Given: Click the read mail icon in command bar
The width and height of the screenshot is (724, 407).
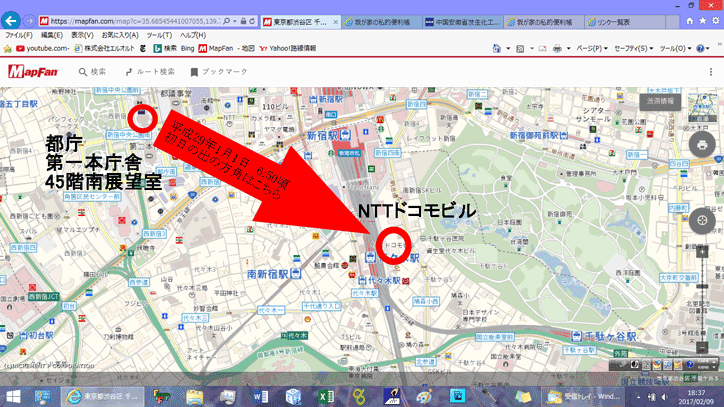Looking at the screenshot, I should pyautogui.click(x=543, y=49).
